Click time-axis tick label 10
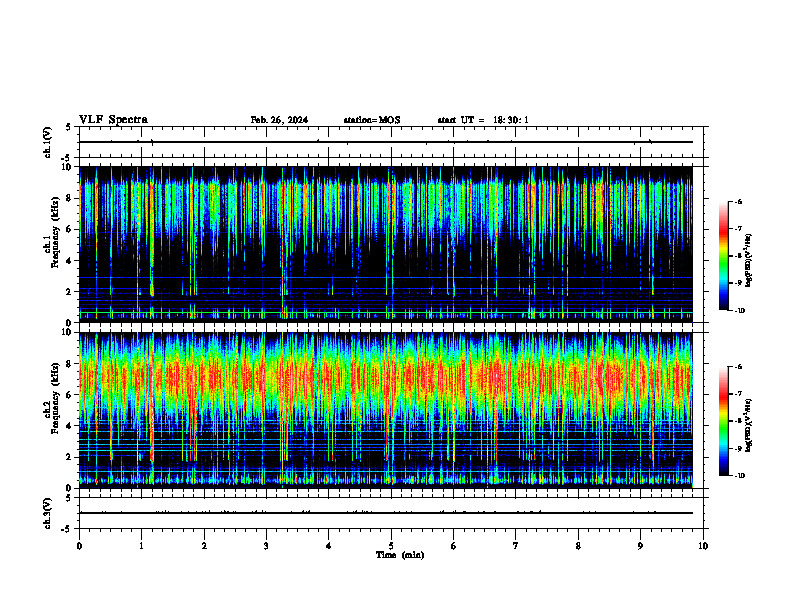792x612 pixels. [x=703, y=546]
